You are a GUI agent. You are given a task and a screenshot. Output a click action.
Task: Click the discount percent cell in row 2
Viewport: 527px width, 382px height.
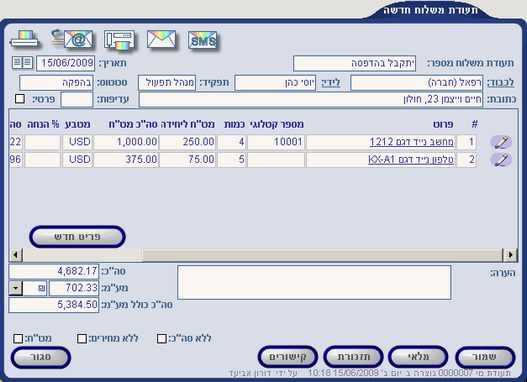42,160
